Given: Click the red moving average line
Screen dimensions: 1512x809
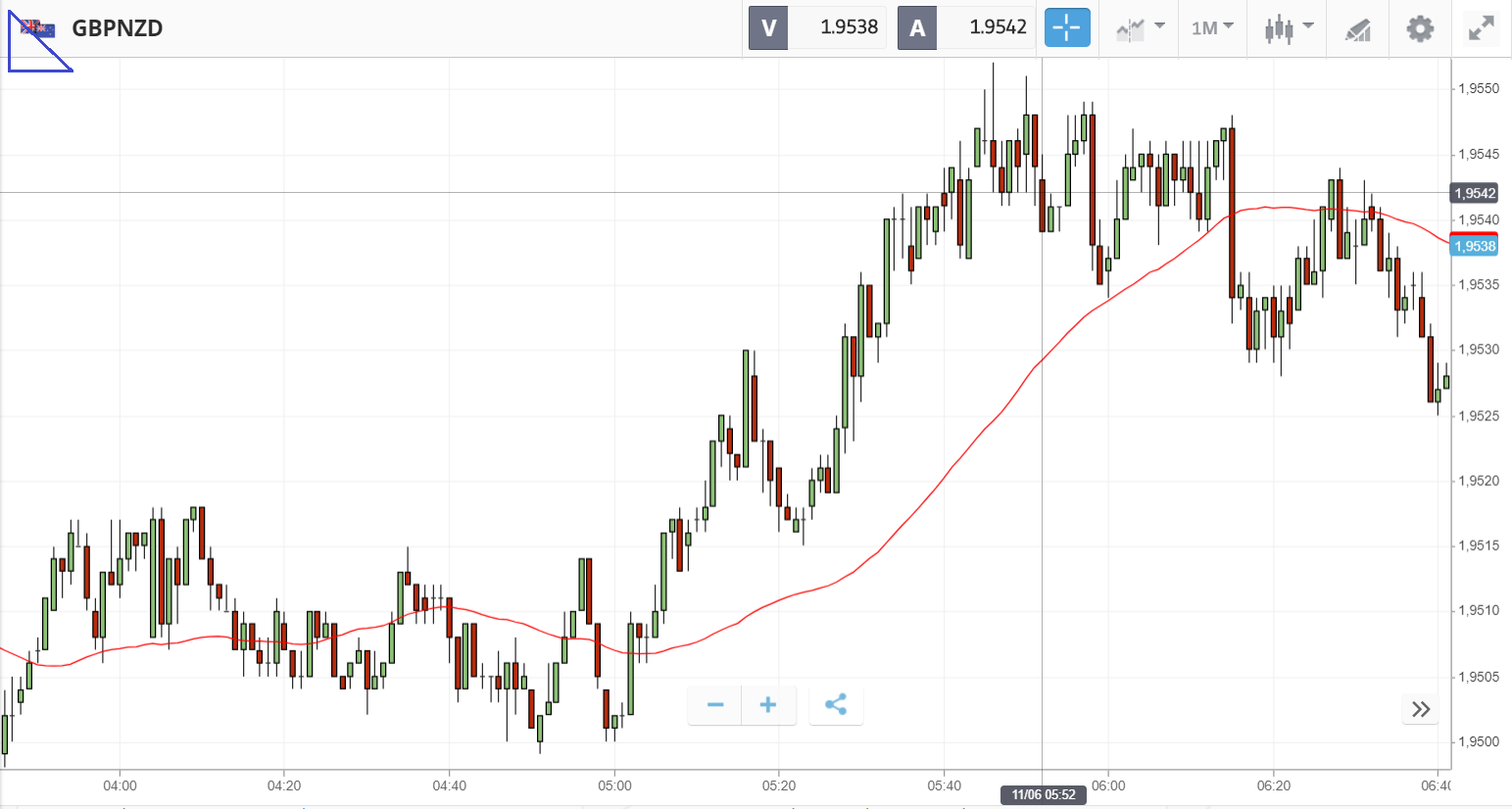Looking at the screenshot, I should tap(882, 548).
